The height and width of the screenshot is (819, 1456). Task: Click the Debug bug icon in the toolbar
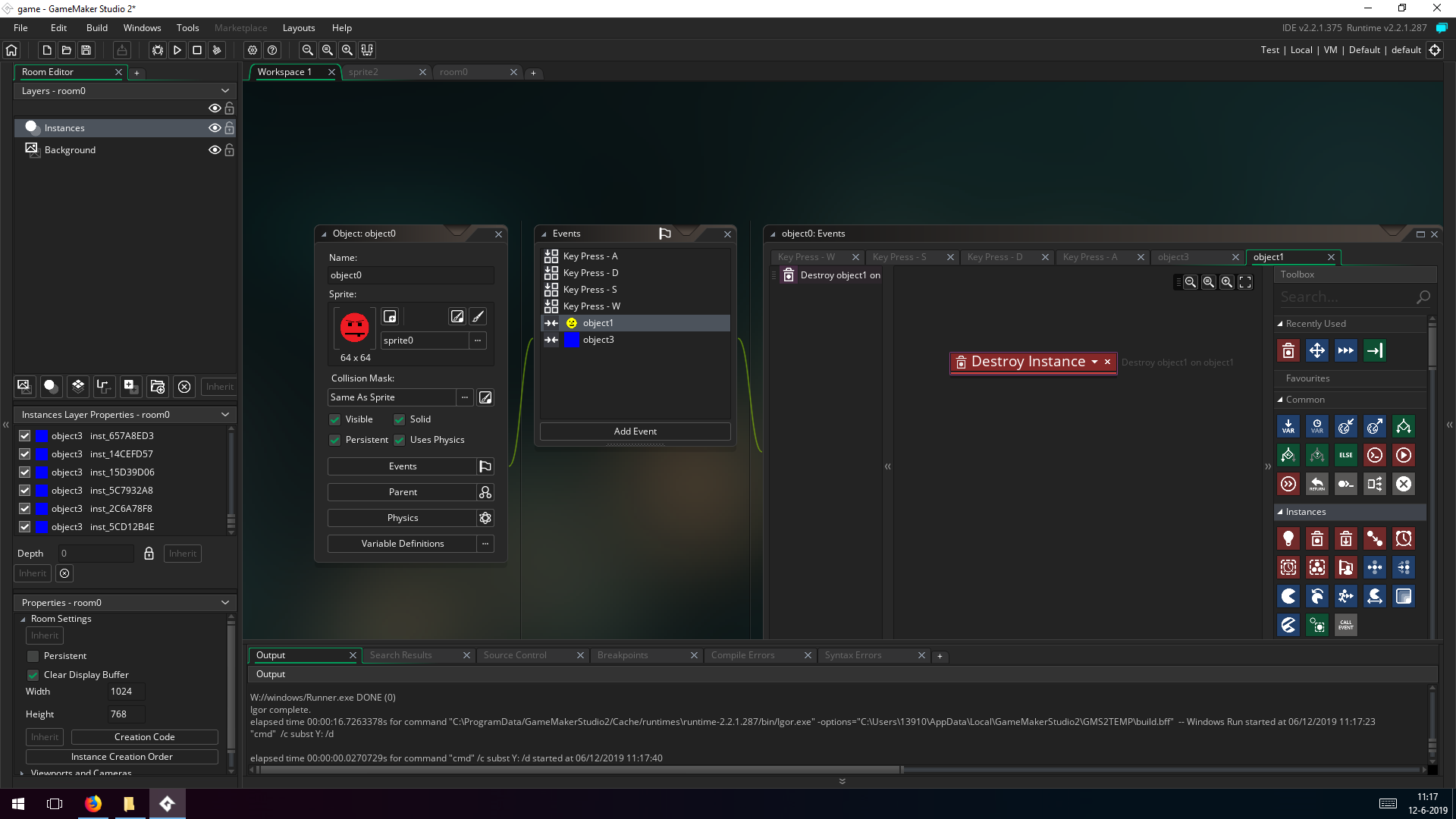point(158,50)
